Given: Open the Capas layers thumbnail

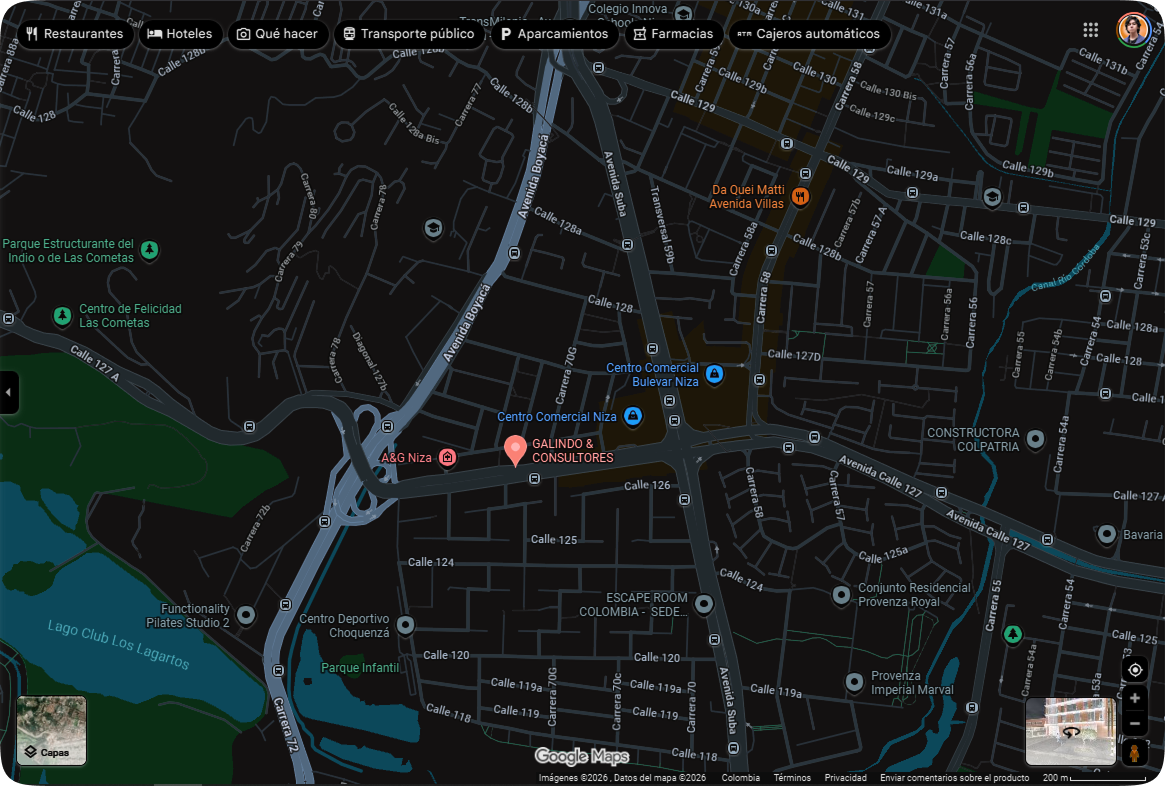Looking at the screenshot, I should click(51, 730).
